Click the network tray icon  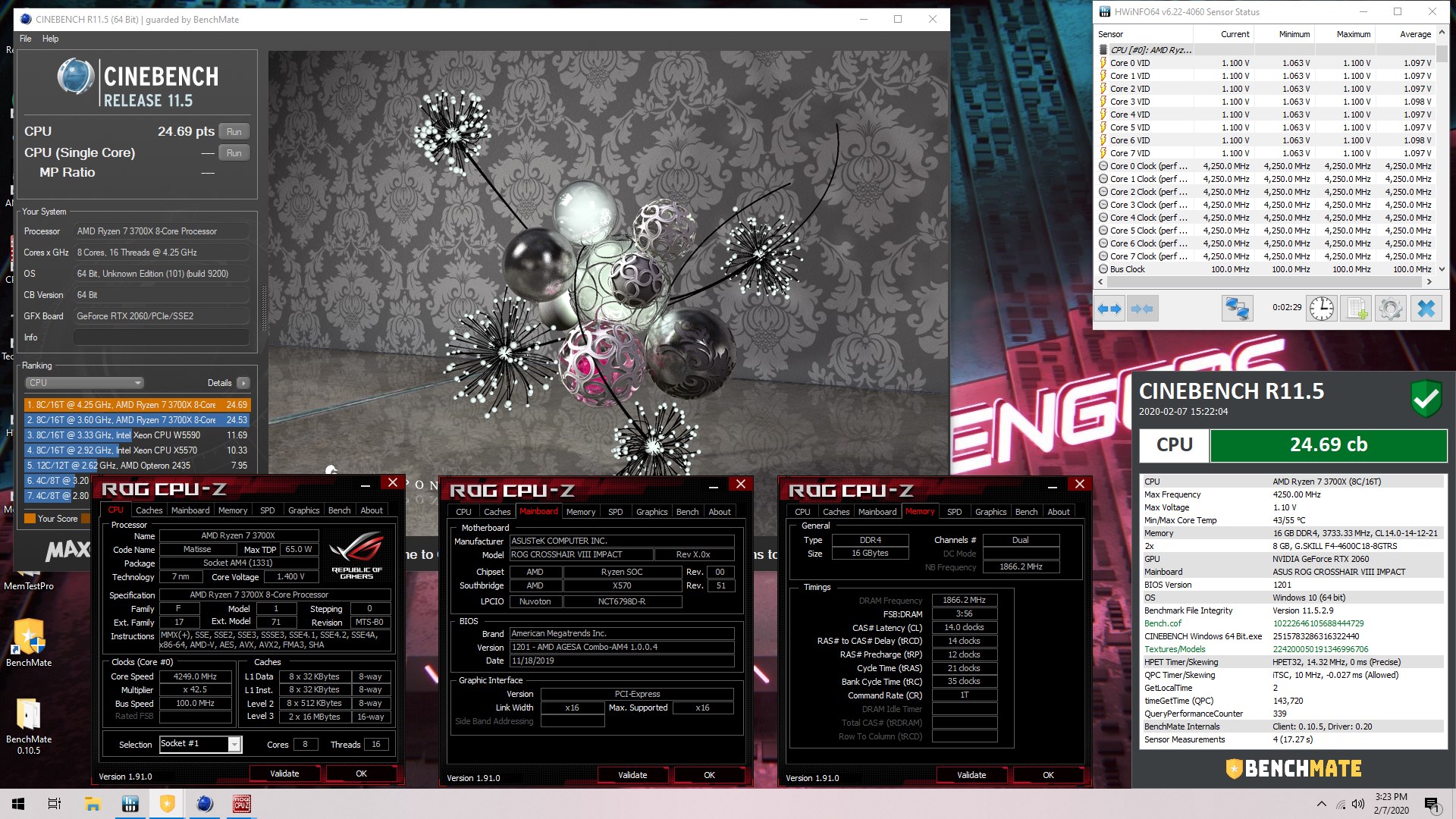(1341, 804)
